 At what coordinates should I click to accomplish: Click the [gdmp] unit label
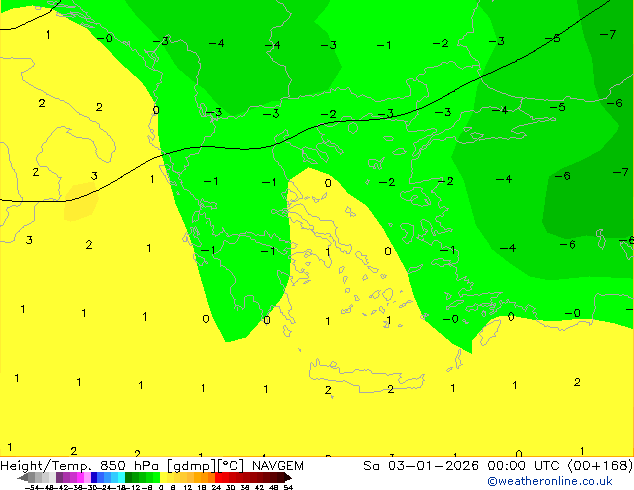[x=191, y=466]
